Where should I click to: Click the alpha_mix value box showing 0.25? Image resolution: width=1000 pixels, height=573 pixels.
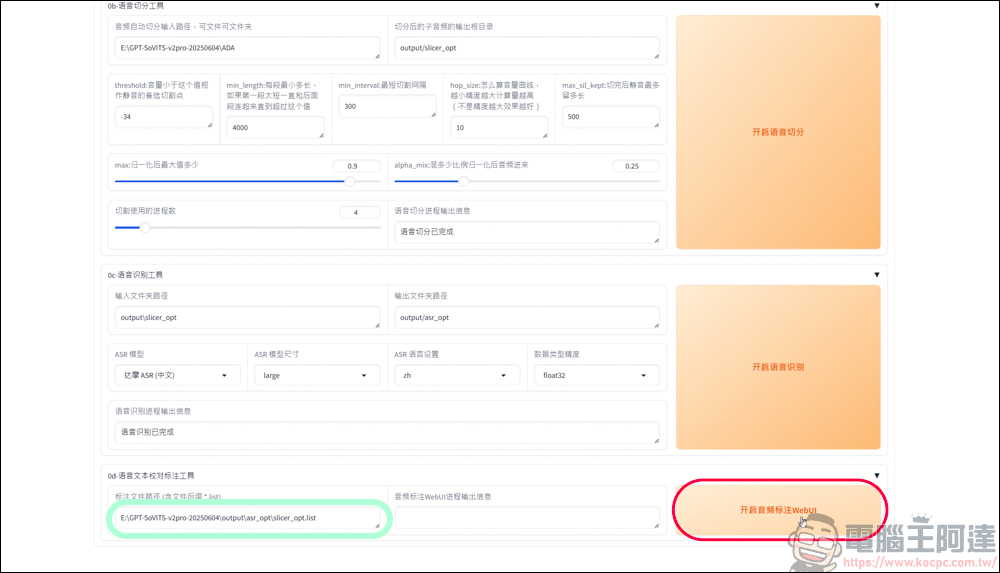pos(635,166)
